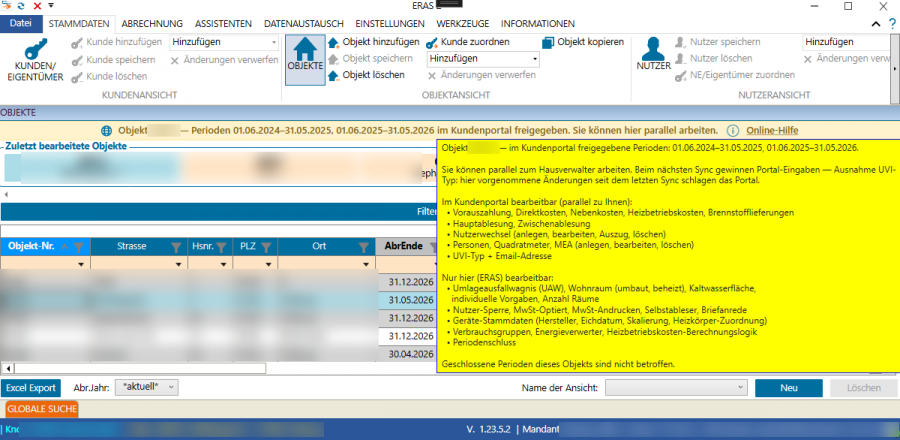Click Kunde speichern in ribbon
This screenshot has width=900, height=440.
coord(113,60)
